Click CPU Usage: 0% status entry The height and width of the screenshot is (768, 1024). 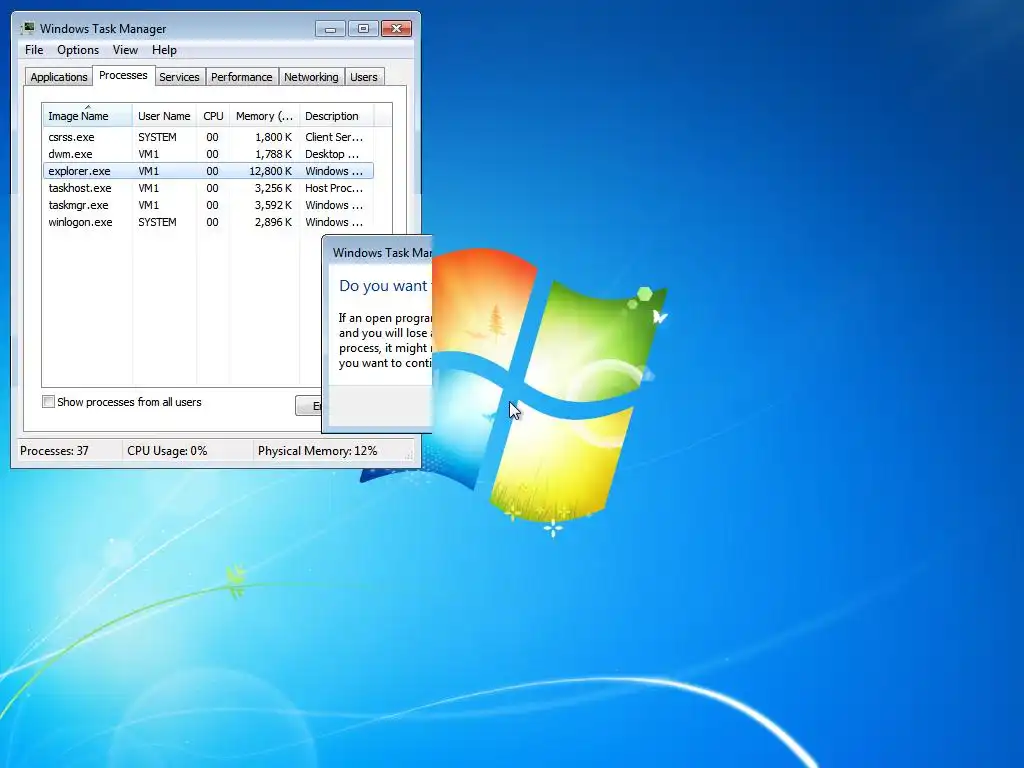[x=167, y=451]
